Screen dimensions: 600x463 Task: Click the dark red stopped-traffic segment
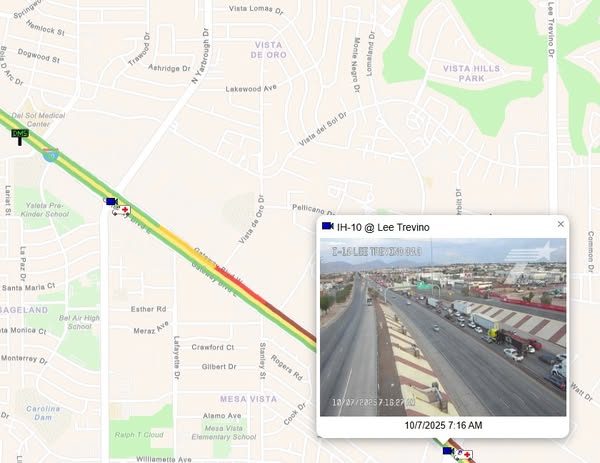tap(291, 322)
